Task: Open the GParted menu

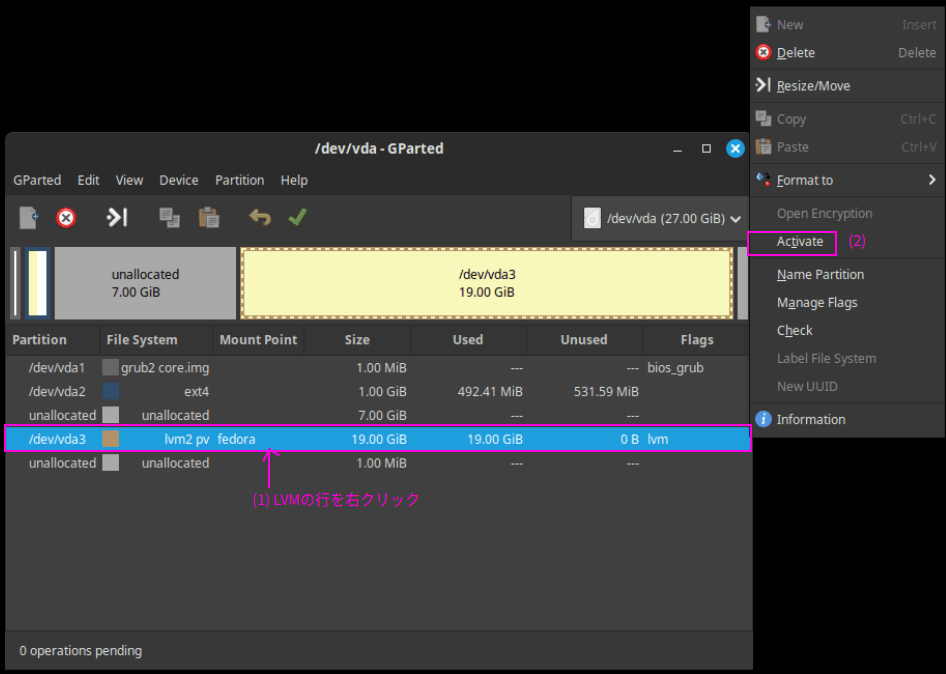Action: coord(37,180)
